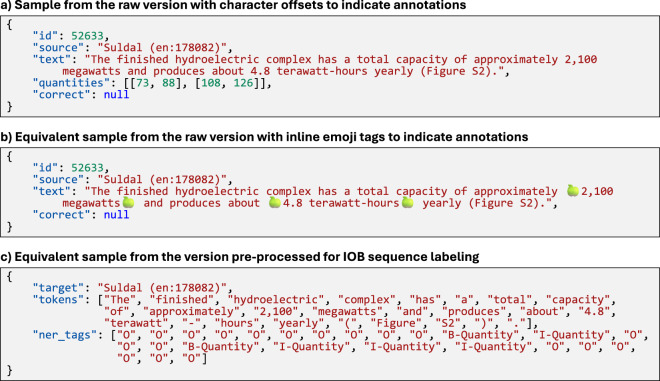
Task: Click heading c) about IOB sequence labeling
Action: [240, 257]
